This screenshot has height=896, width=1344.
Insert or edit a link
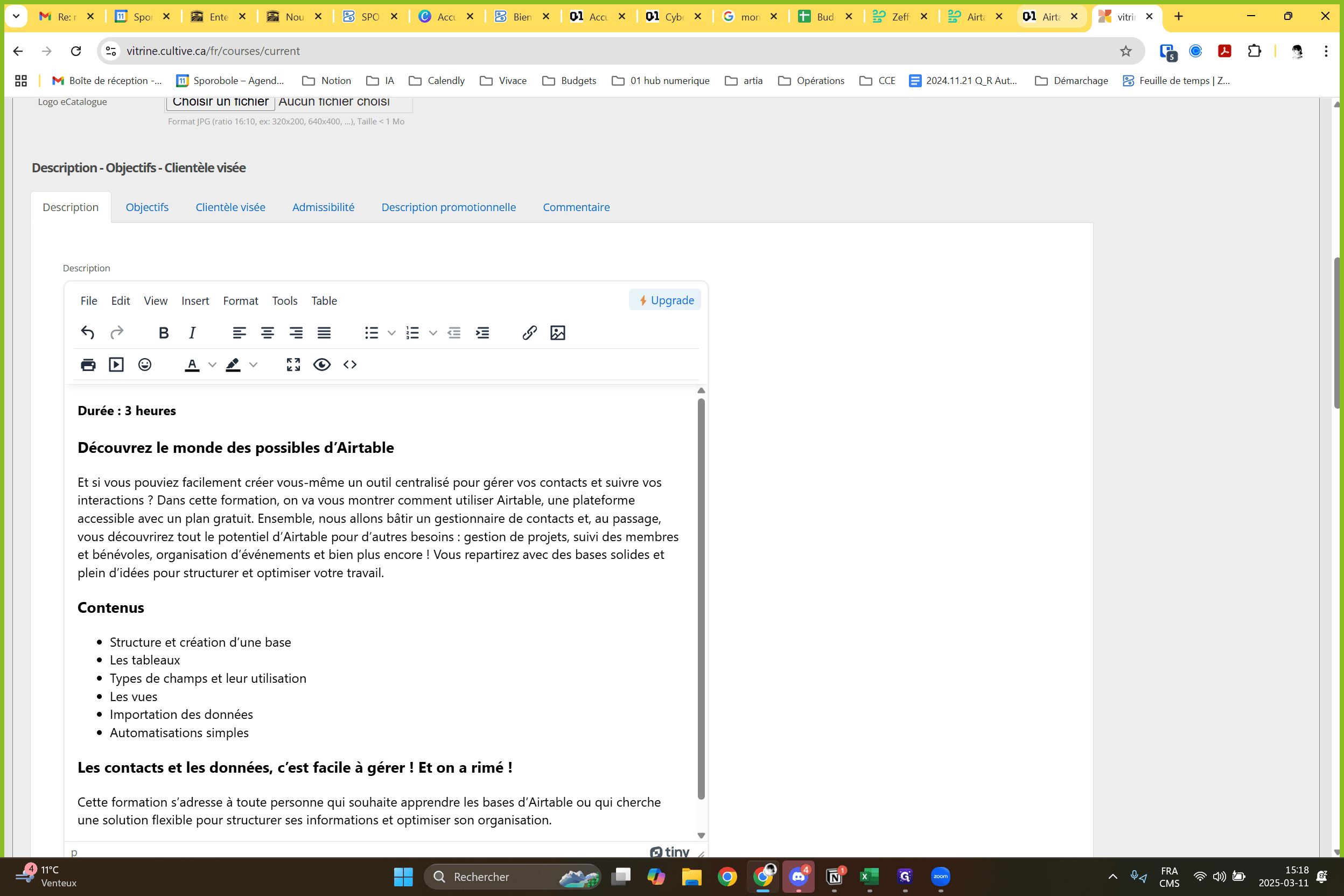tap(529, 333)
